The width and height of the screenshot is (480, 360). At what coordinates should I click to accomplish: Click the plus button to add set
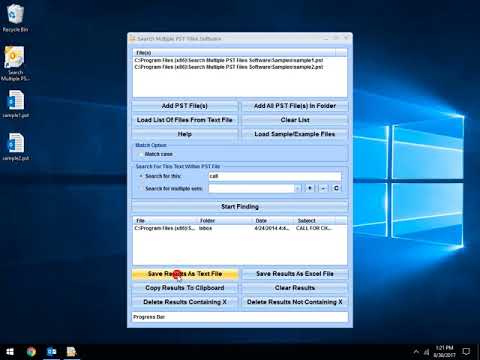tap(310, 189)
